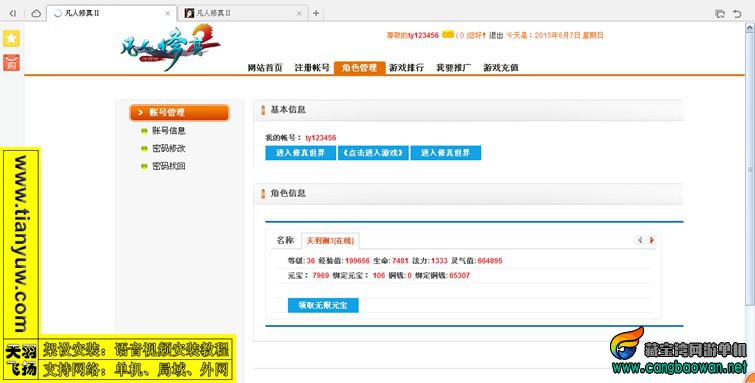This screenshot has height=383, width=755.
Task: Click 《点击进入游戏》 button
Action: [373, 153]
